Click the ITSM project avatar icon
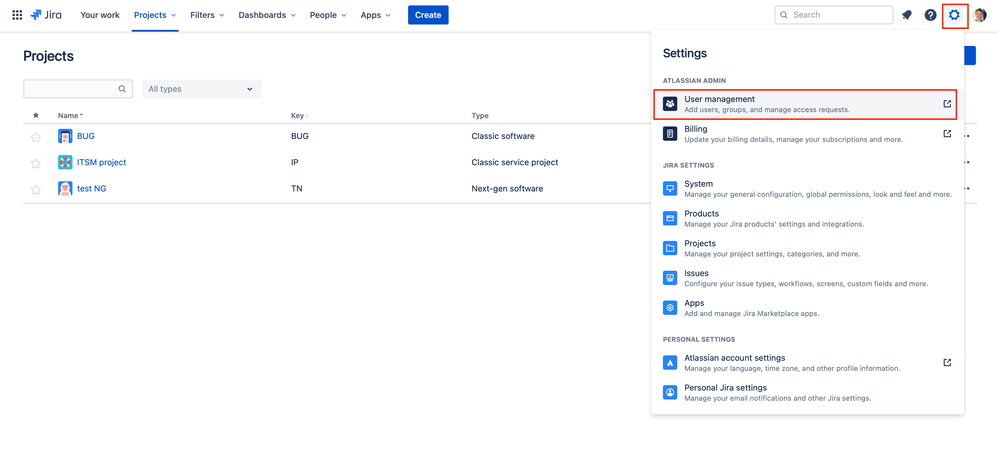998x455 pixels. point(65,162)
